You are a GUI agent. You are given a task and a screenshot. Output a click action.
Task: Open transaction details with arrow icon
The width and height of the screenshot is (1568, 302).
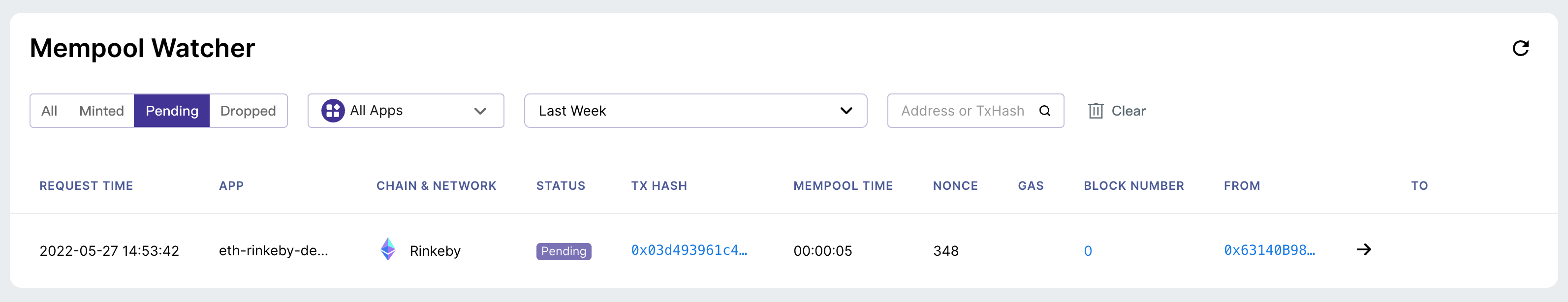click(1363, 250)
